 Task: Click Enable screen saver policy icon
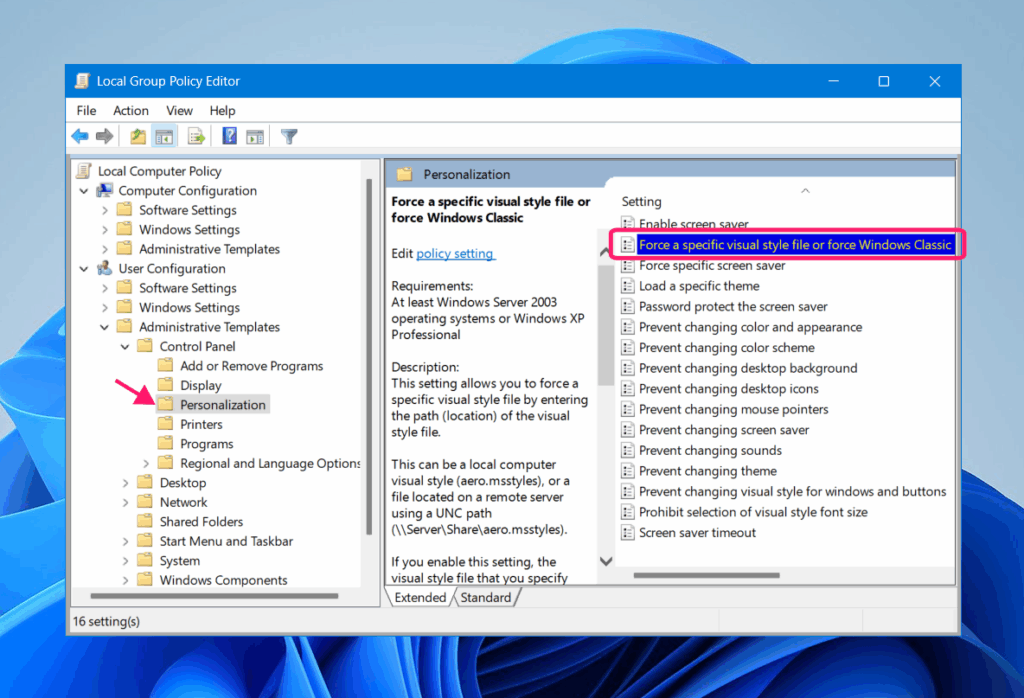click(x=628, y=223)
